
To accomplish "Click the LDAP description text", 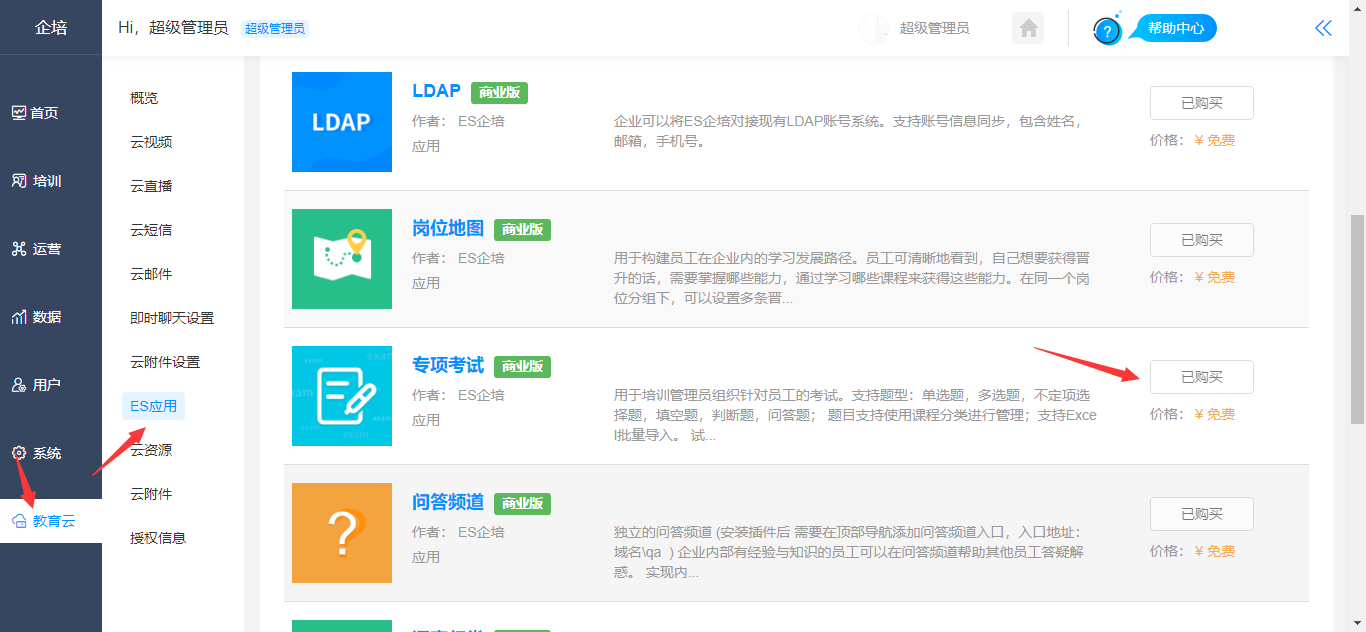I will (x=848, y=131).
